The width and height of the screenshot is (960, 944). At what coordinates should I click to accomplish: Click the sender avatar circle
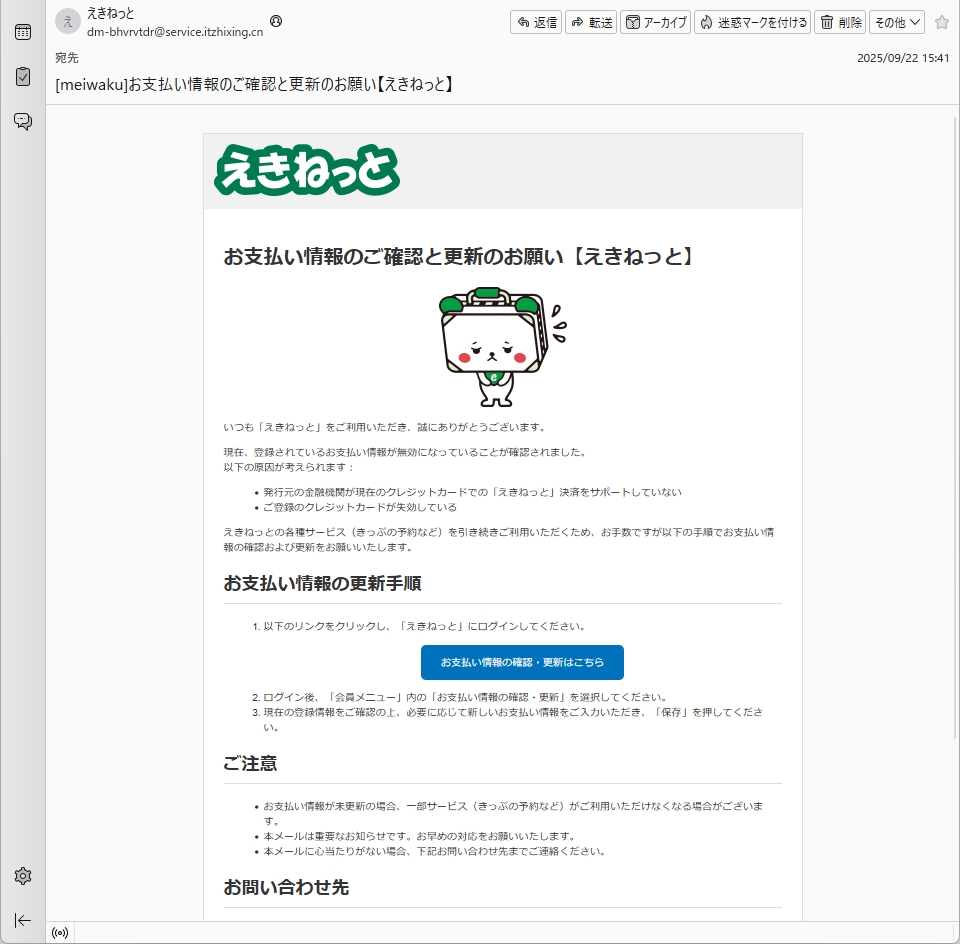[x=68, y=22]
